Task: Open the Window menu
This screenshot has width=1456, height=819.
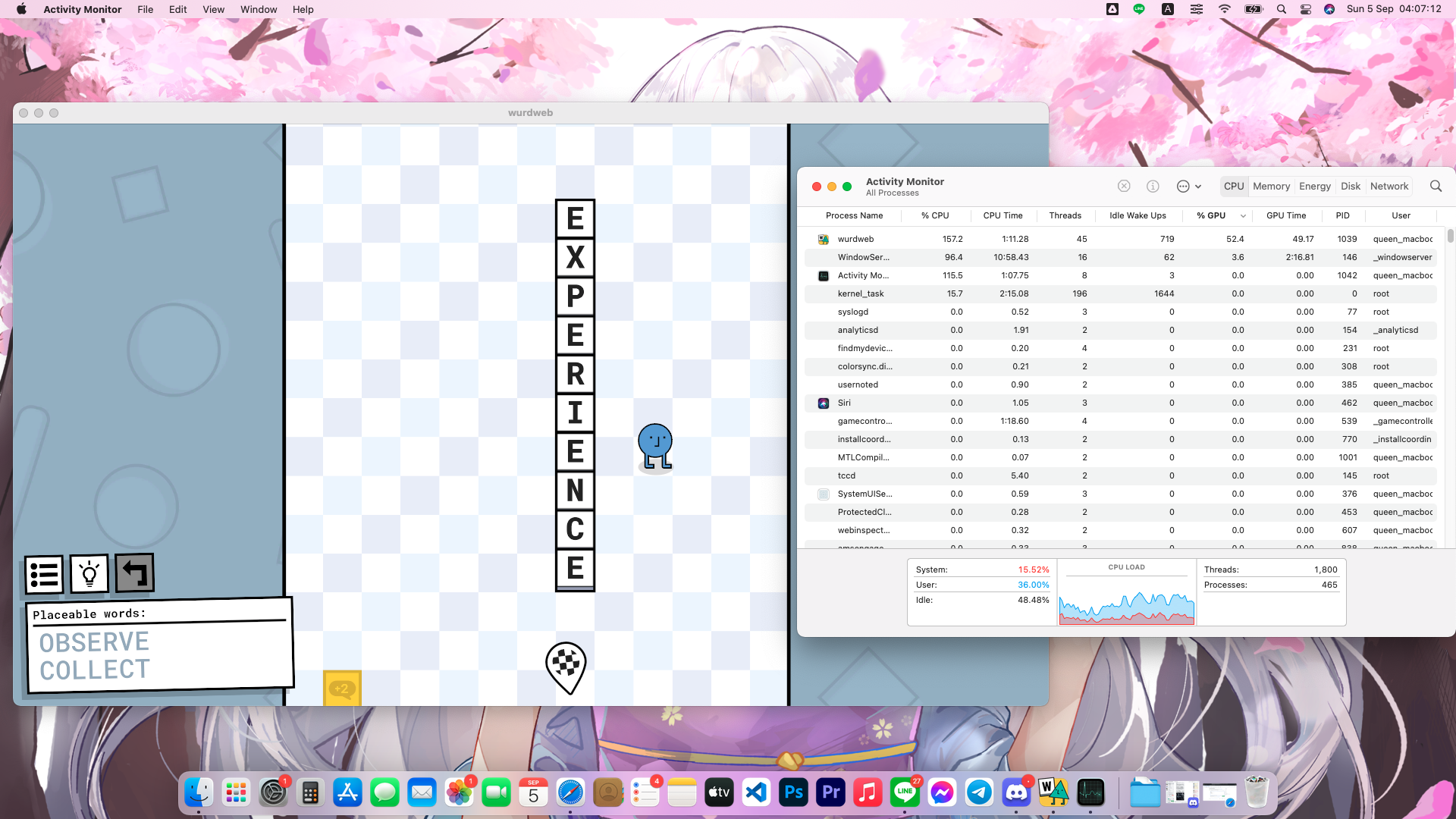Action: [259, 9]
